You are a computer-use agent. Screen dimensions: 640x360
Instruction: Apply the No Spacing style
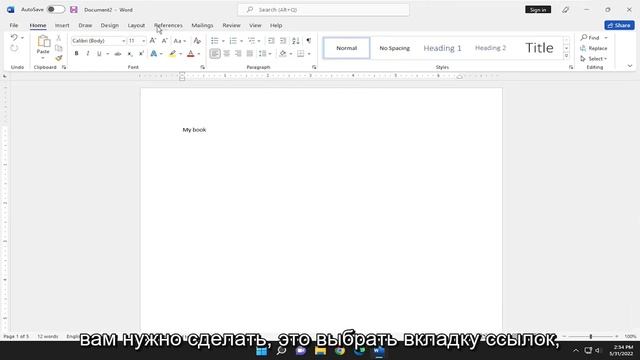coord(395,48)
